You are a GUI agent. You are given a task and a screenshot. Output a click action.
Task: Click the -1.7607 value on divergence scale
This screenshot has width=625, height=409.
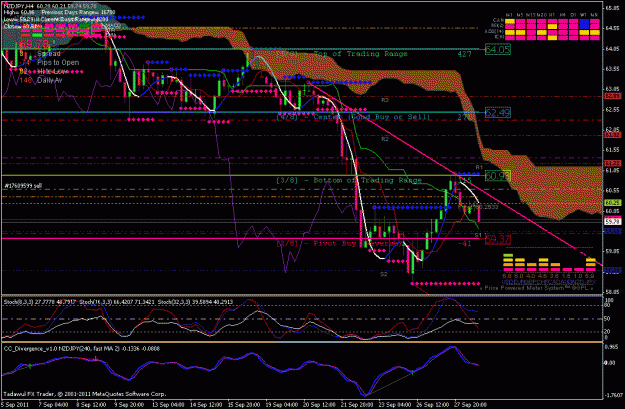613,395
